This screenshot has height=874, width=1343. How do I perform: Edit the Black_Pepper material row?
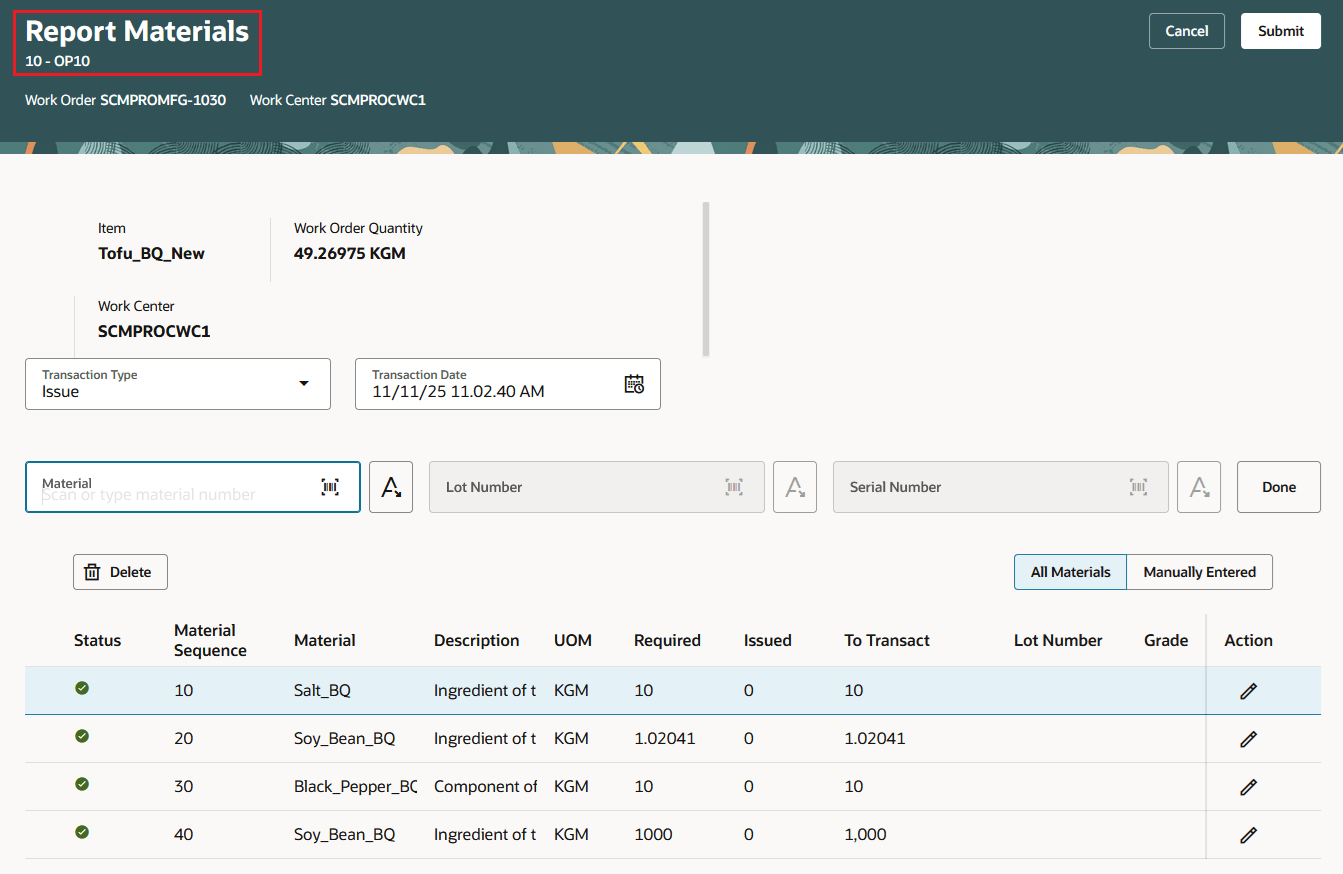point(1248,786)
